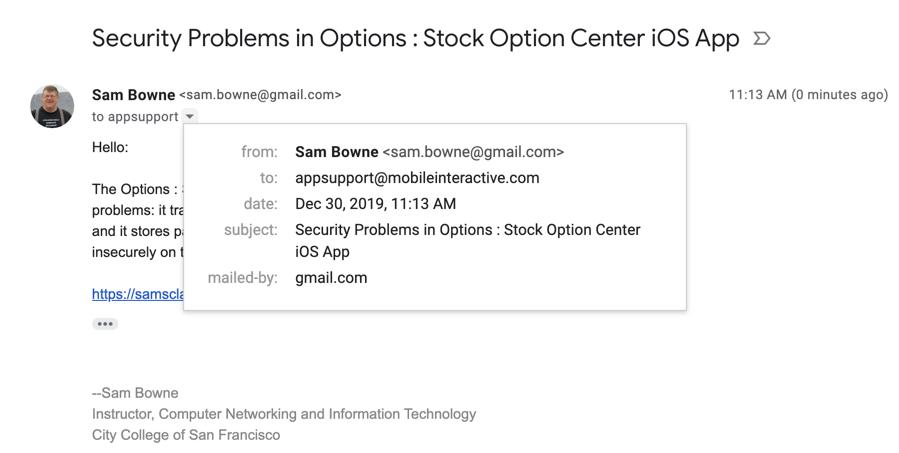Click the email subject title heading
Screen dimensions: 899x453
coord(415,39)
